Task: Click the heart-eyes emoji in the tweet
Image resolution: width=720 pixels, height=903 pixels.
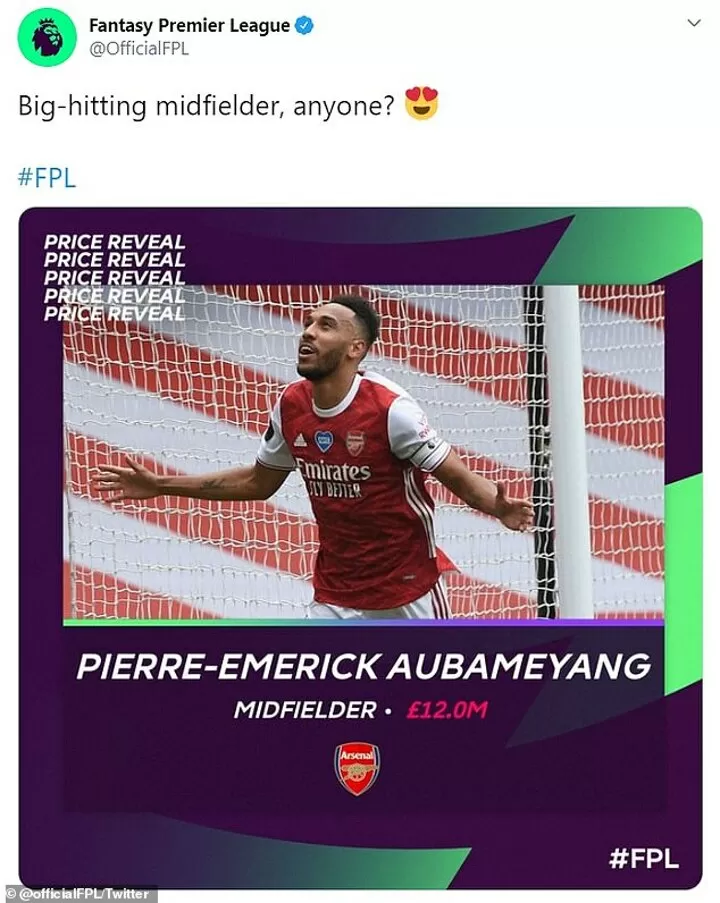Action: [422, 106]
